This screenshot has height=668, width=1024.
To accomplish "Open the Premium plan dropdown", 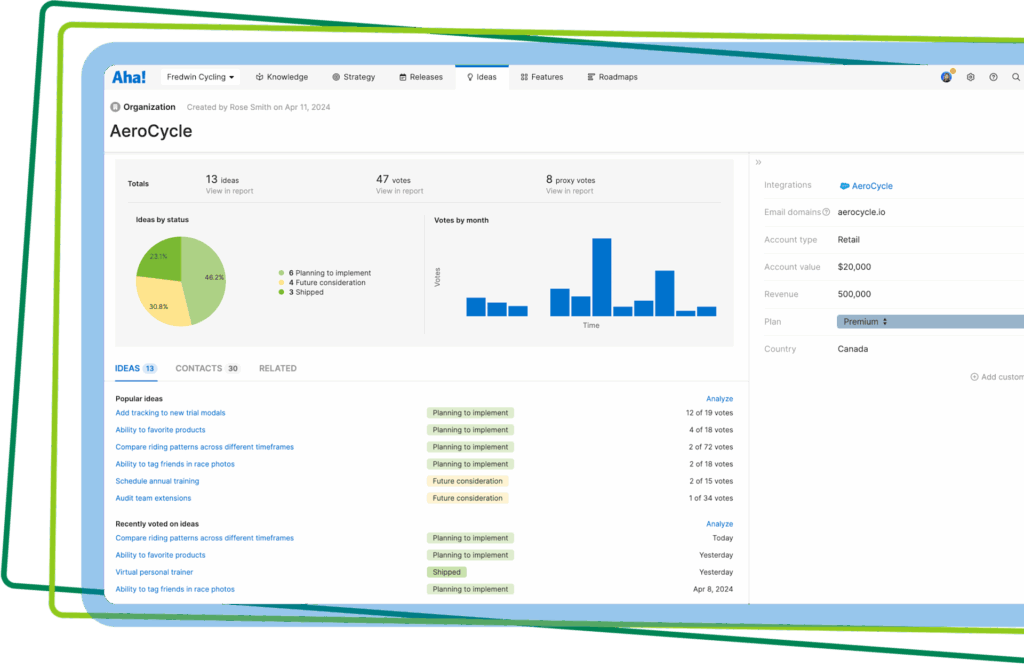I will 930,322.
